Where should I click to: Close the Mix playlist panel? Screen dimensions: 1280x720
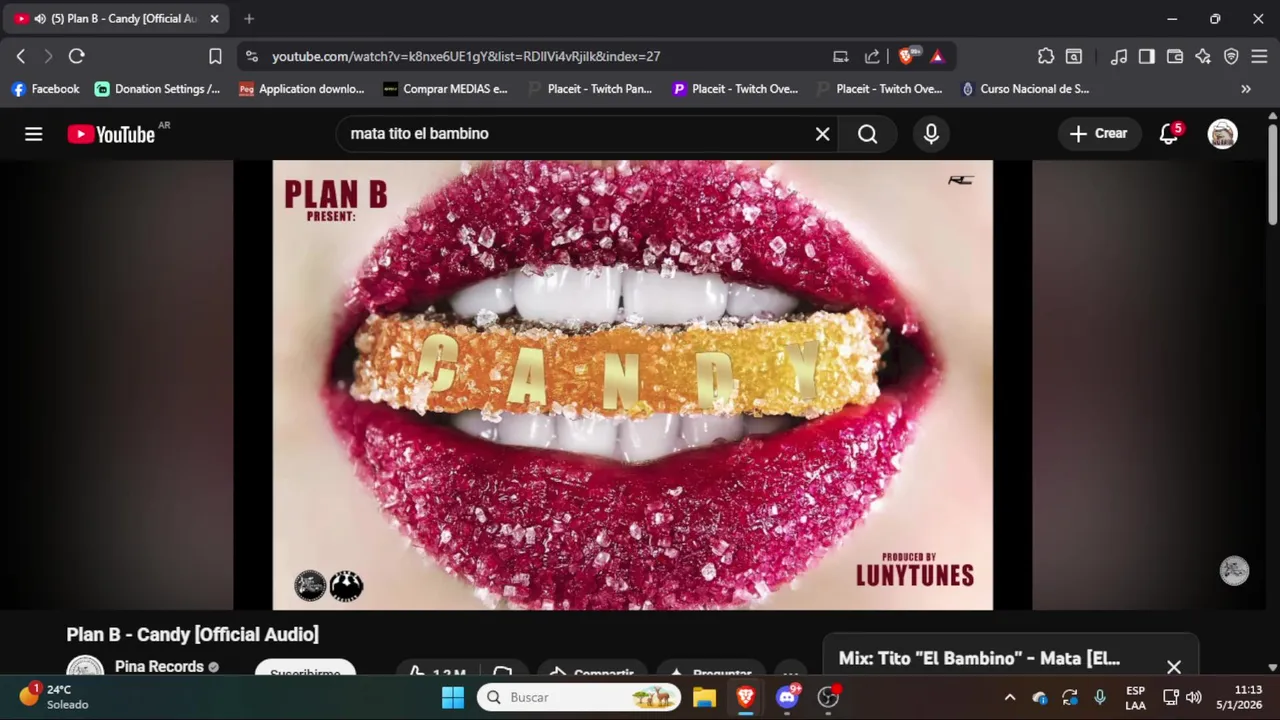(x=1173, y=666)
